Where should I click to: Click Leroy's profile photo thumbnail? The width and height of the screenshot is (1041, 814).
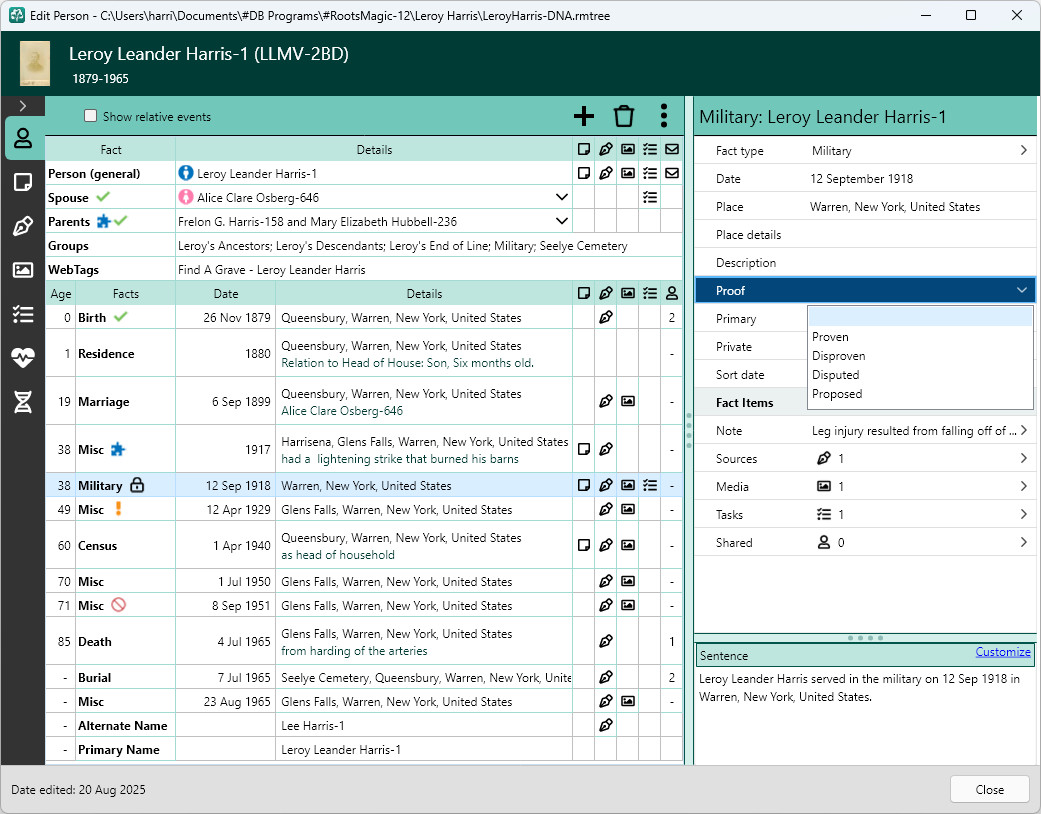coord(35,64)
